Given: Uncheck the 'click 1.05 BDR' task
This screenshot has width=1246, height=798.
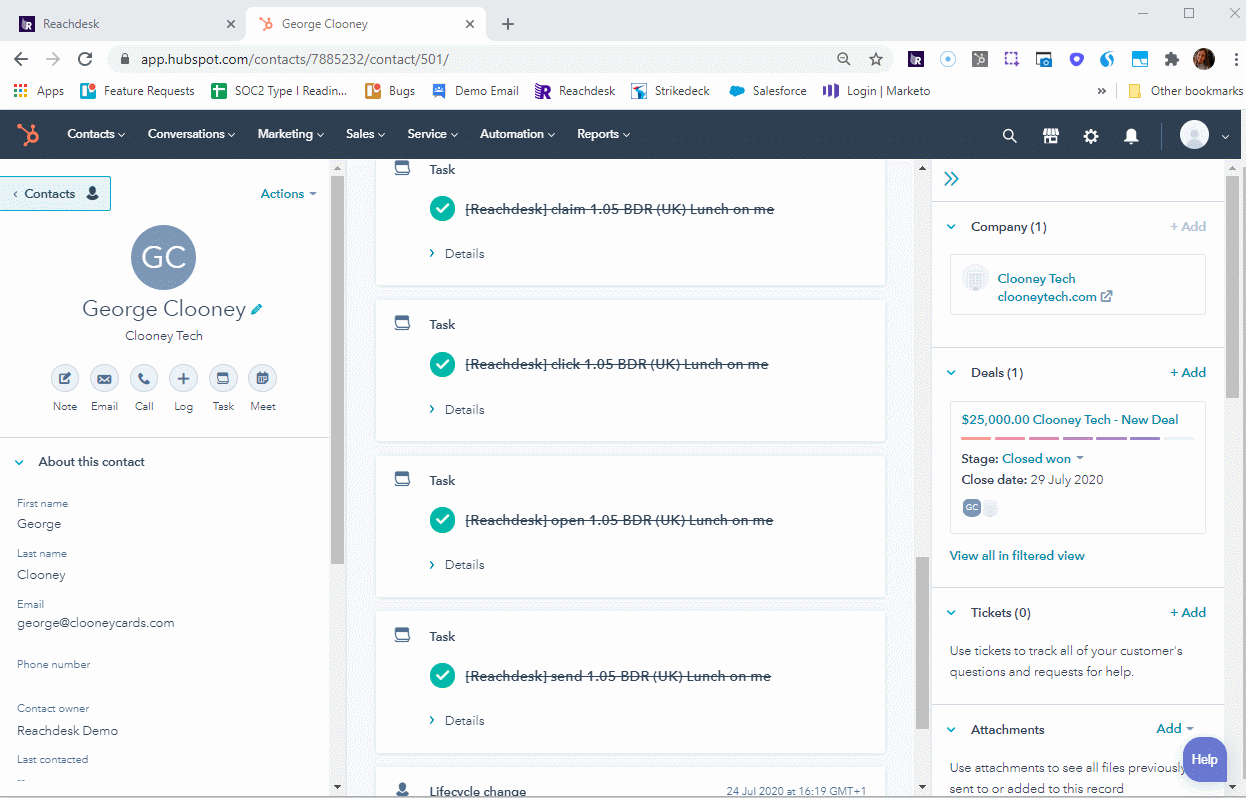Looking at the screenshot, I should click(x=442, y=364).
